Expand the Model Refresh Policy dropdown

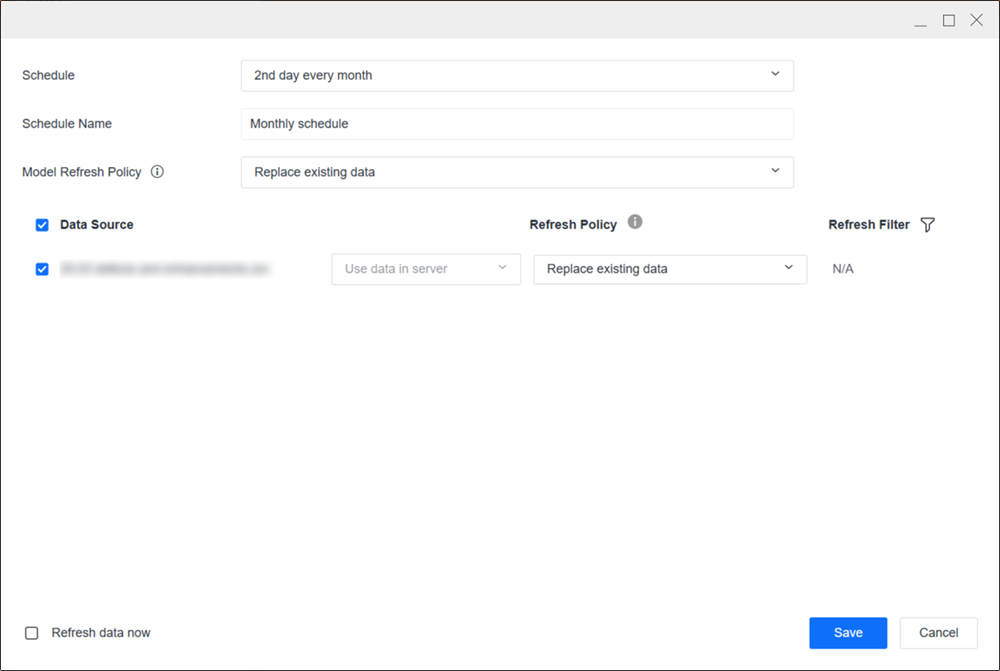pos(517,172)
